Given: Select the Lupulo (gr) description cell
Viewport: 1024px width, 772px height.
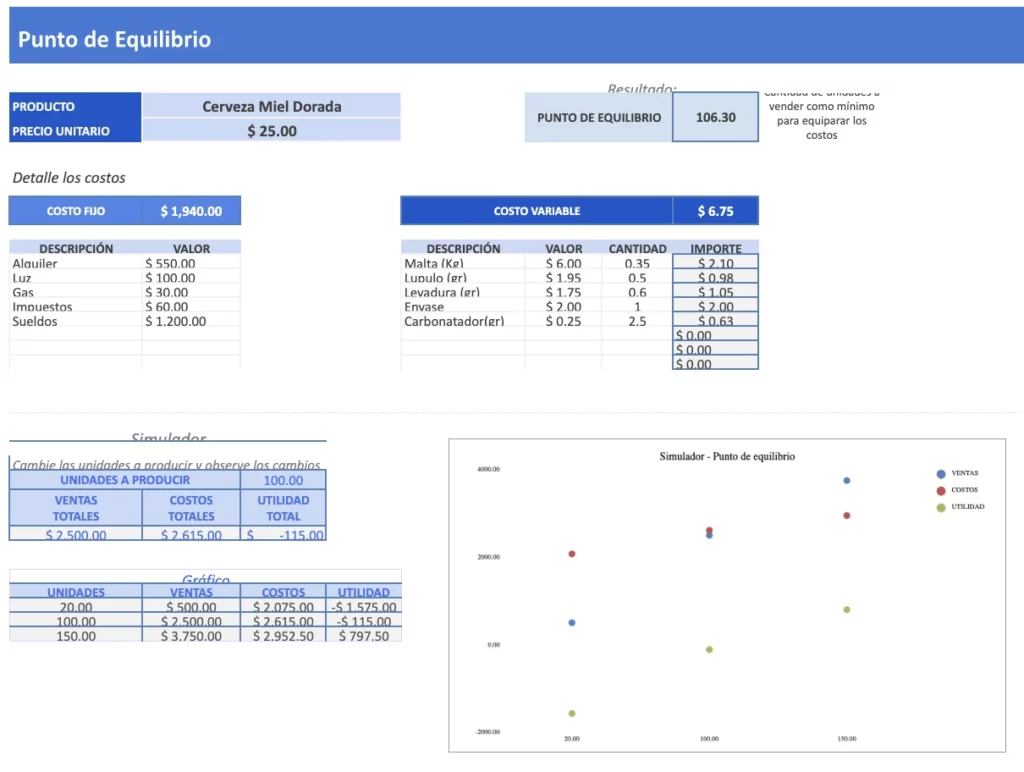Looking at the screenshot, I should pos(462,278).
